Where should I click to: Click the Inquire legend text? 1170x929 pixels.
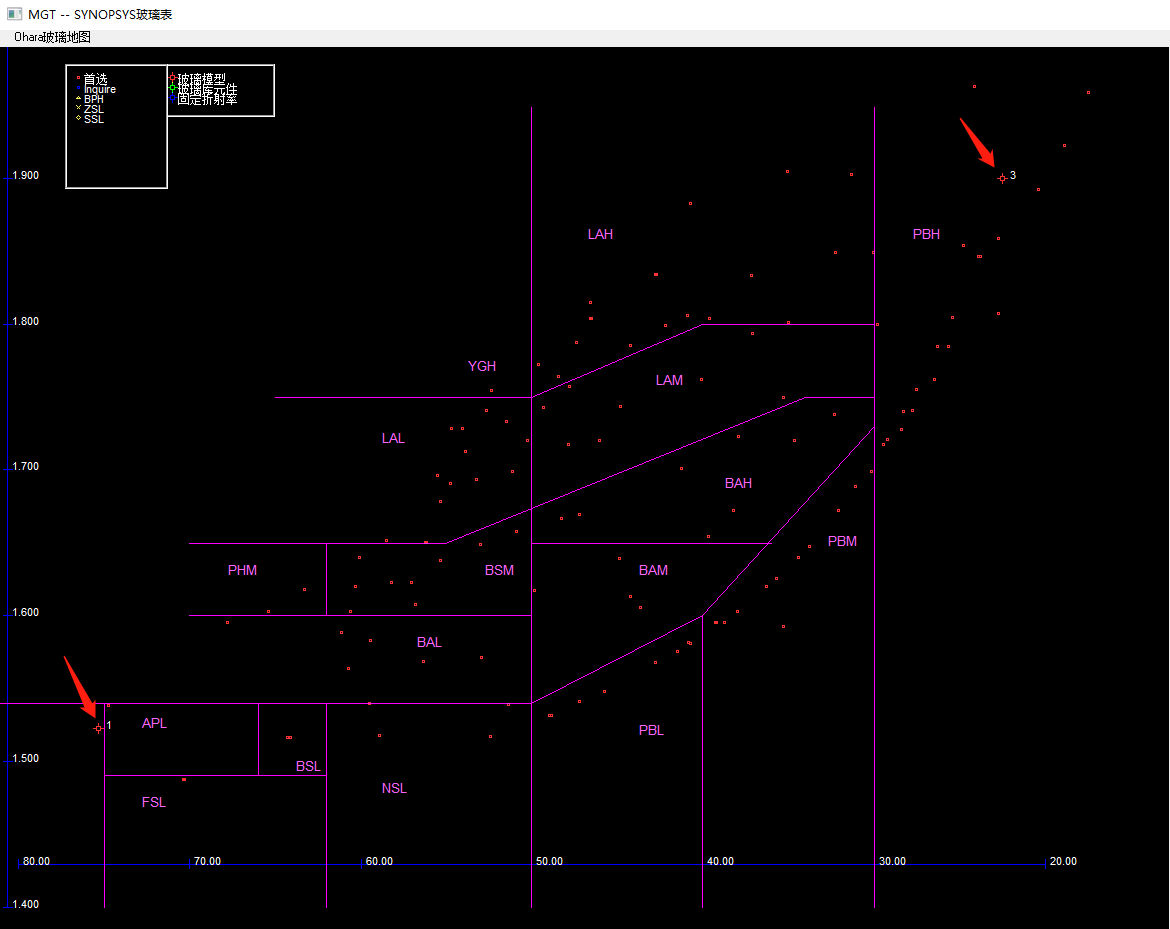tap(100, 89)
